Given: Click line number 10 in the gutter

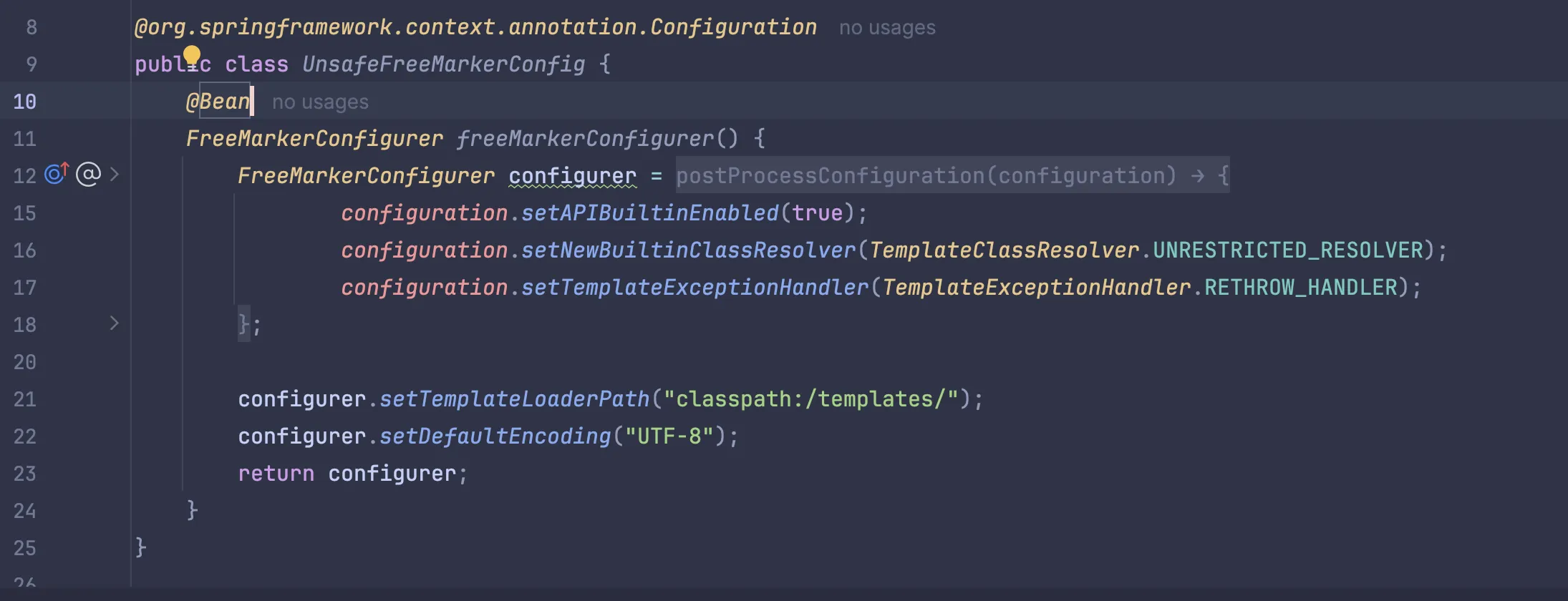Looking at the screenshot, I should tap(25, 102).
